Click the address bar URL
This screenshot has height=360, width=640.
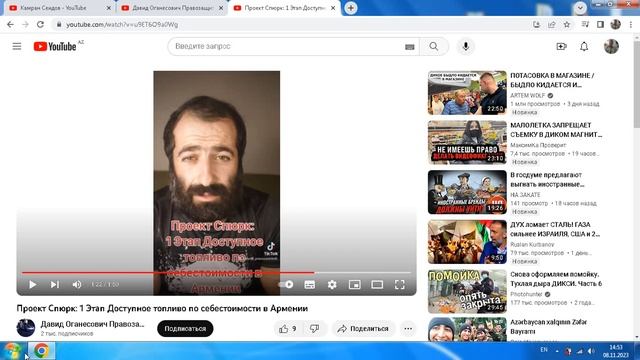click(122, 24)
